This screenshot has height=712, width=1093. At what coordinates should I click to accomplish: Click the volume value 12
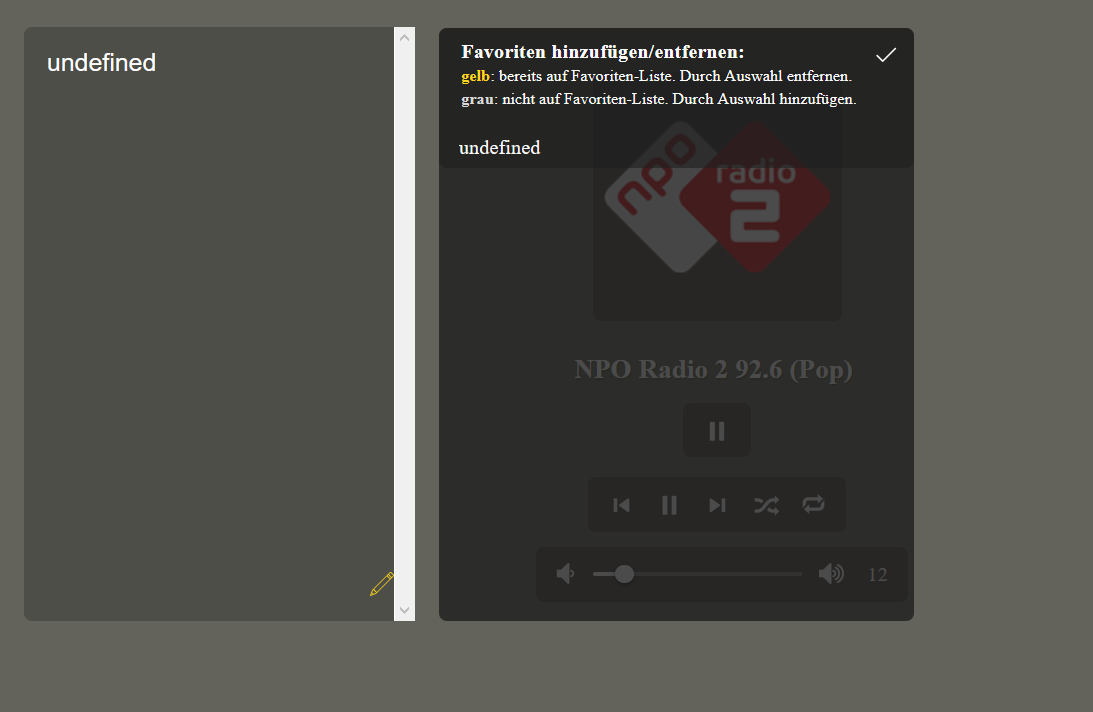(x=877, y=575)
